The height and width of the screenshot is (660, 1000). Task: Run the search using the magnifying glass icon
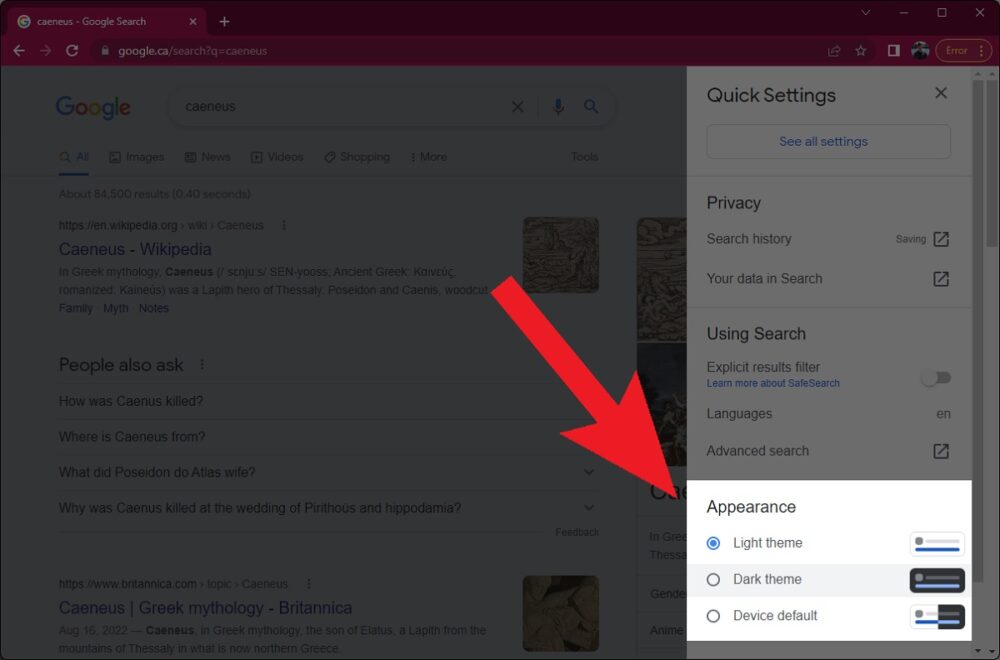pos(592,107)
